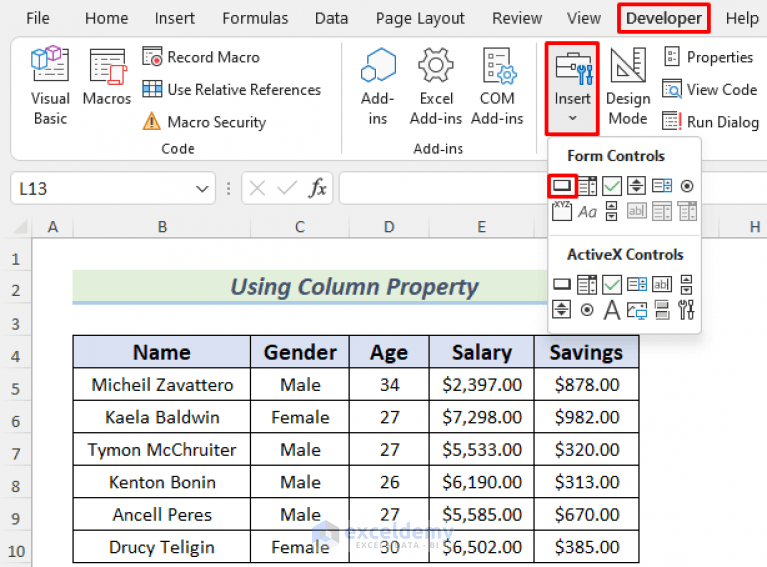The width and height of the screenshot is (767, 567).
Task: Open the Help tab
Action: click(x=742, y=19)
